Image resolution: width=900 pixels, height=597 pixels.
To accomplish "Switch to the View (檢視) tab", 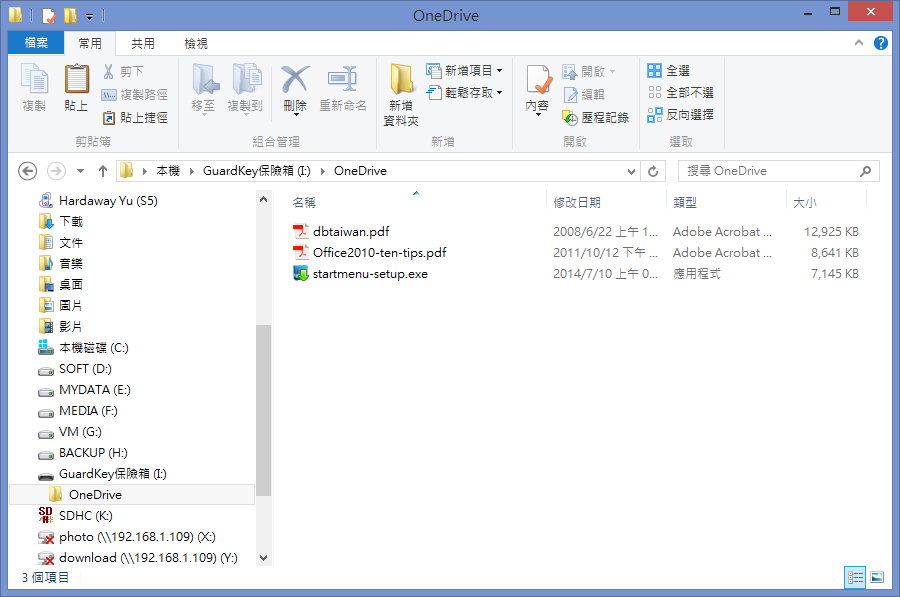I will tap(196, 44).
